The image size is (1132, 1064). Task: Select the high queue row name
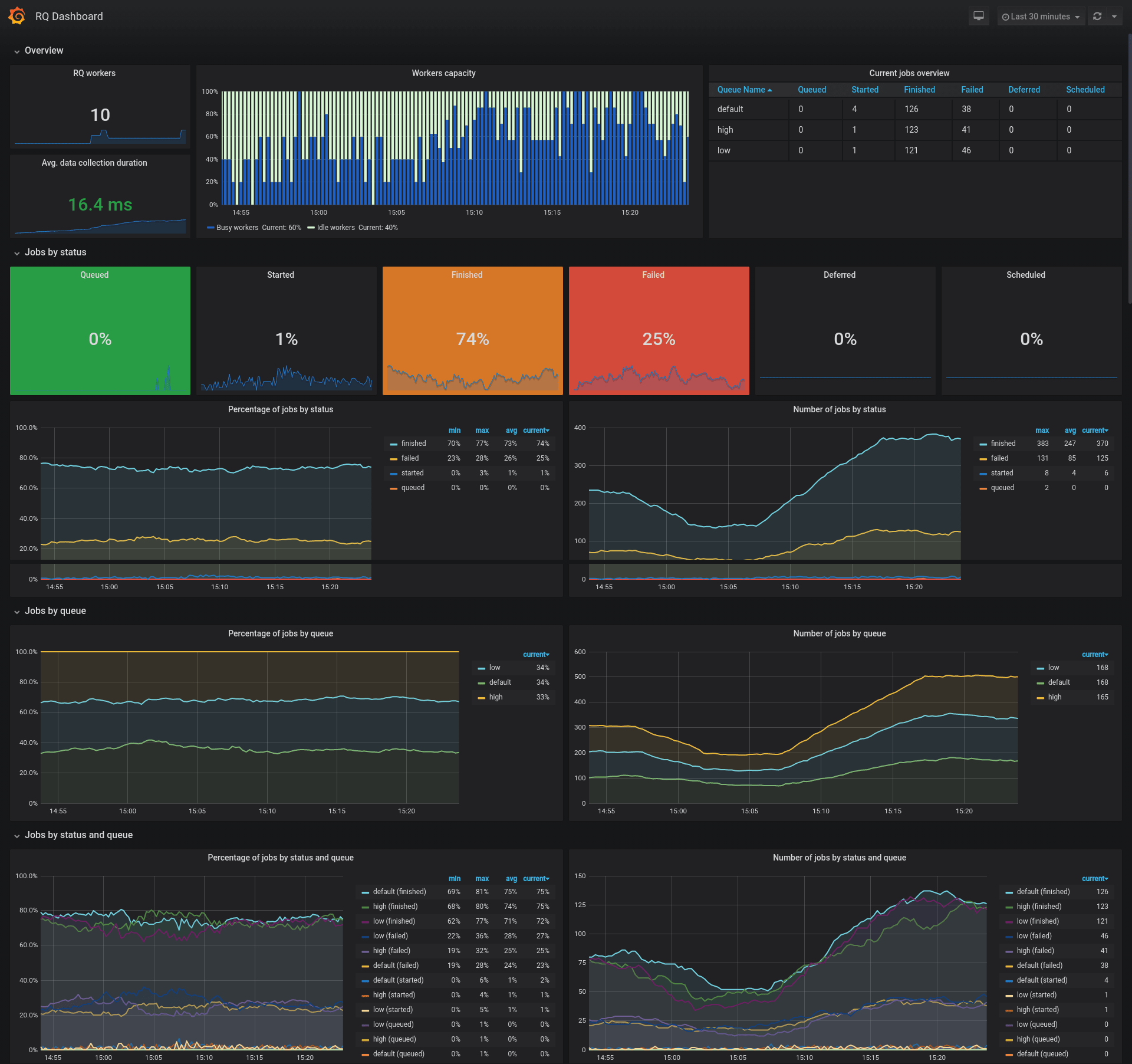pyautogui.click(x=725, y=130)
